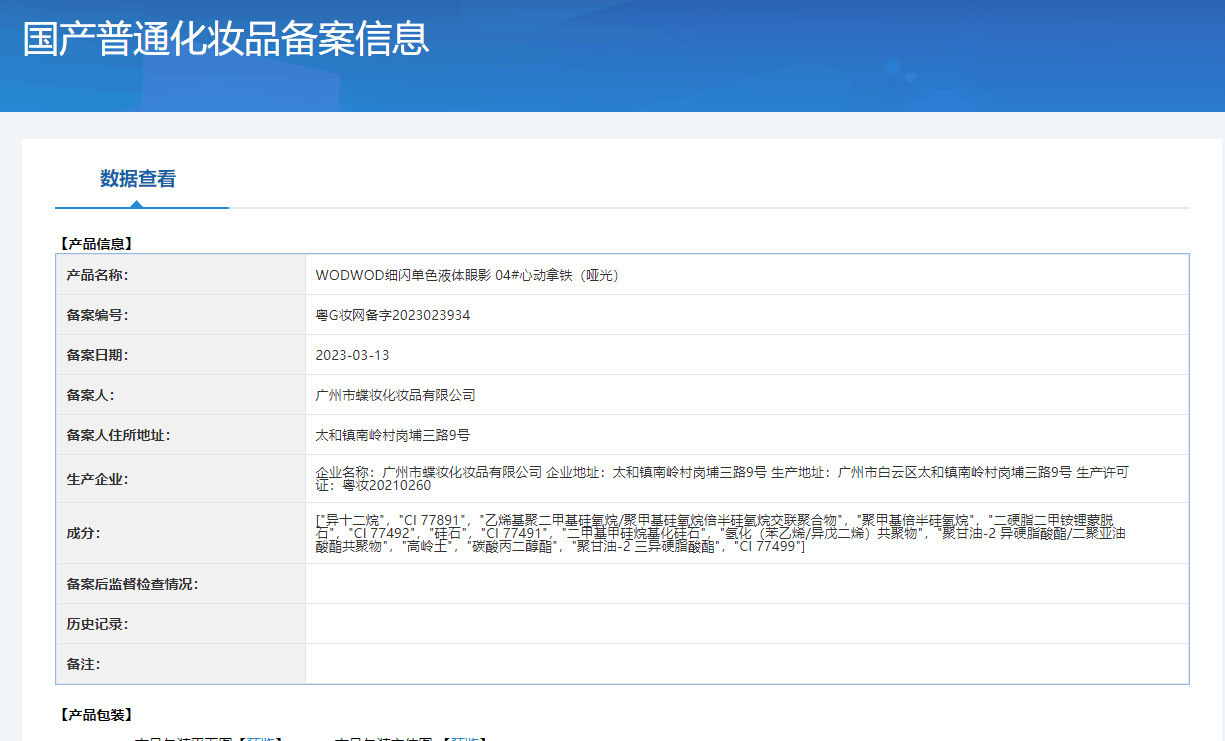Select the 备案编号 row label

(97, 315)
